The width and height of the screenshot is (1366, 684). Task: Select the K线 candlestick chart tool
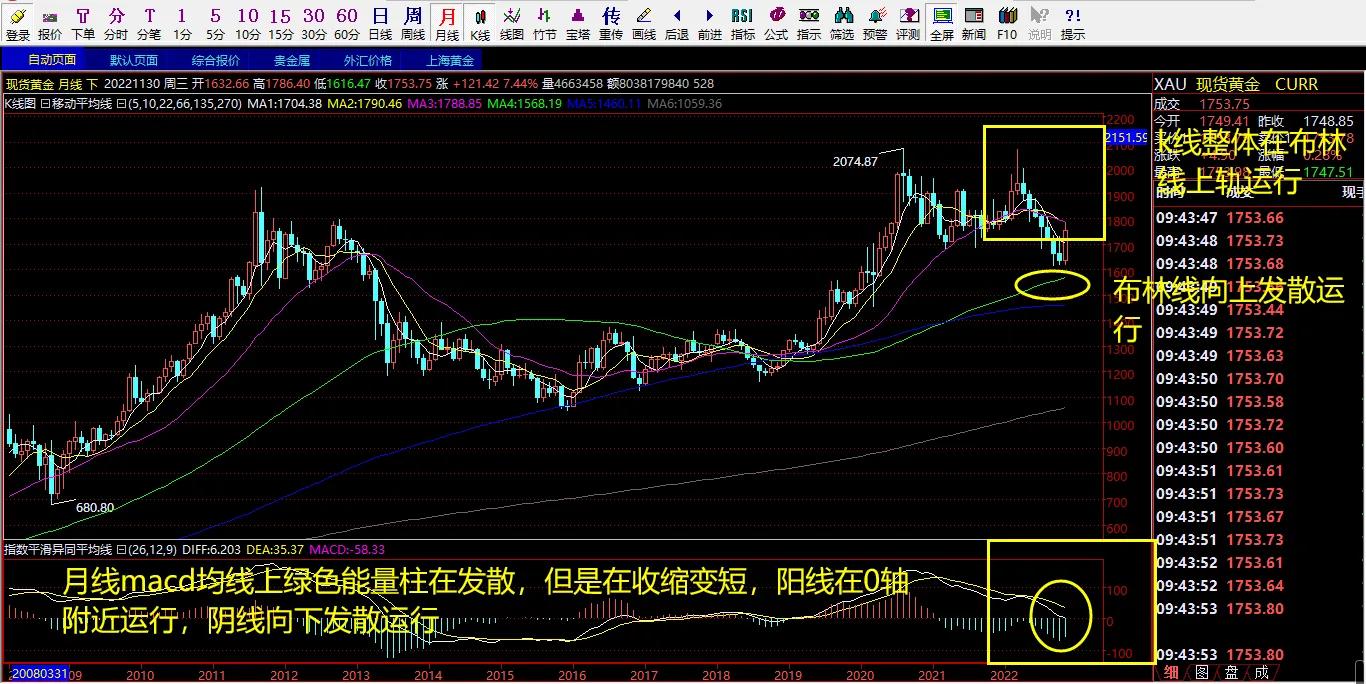tap(481, 20)
